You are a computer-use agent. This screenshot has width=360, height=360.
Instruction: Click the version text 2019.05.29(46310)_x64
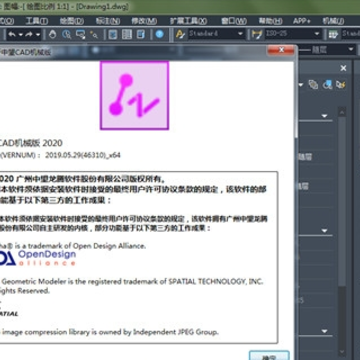(x=83, y=155)
